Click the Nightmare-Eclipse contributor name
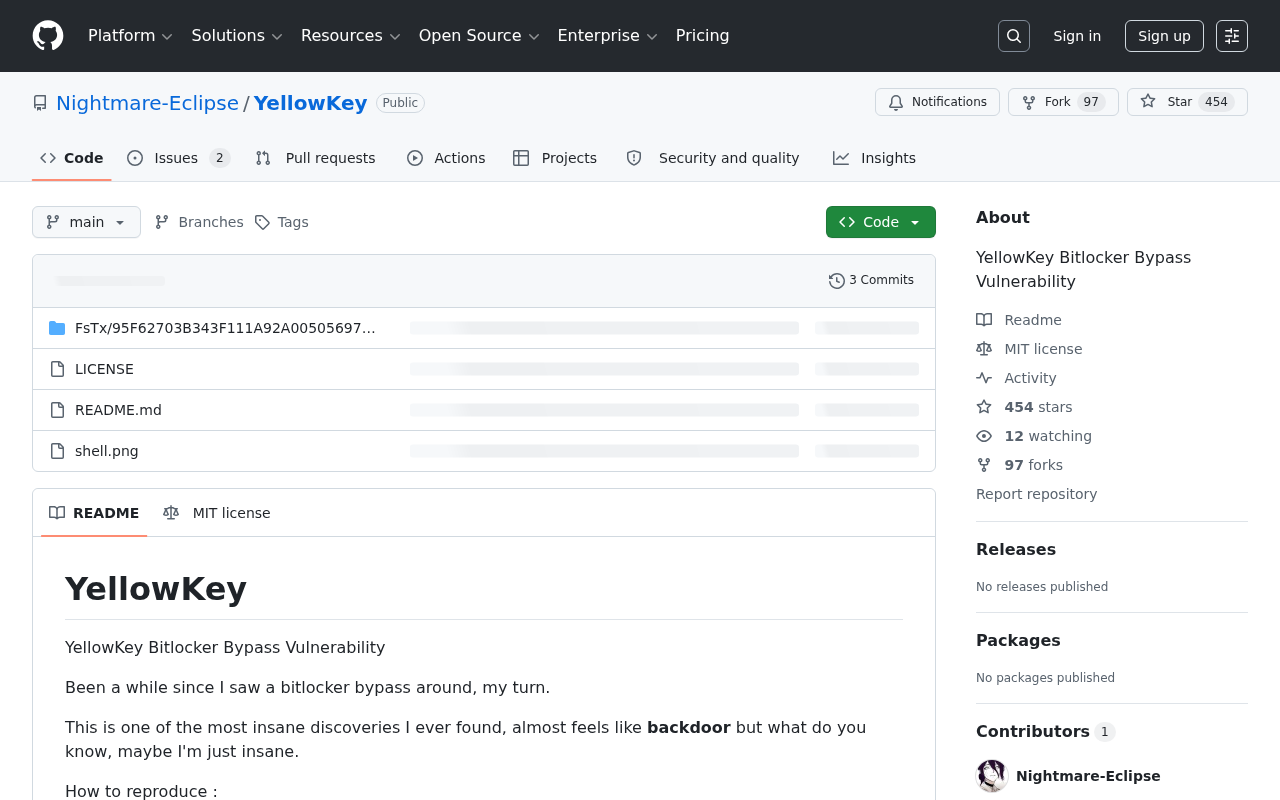The width and height of the screenshot is (1280, 800). click(x=1088, y=776)
